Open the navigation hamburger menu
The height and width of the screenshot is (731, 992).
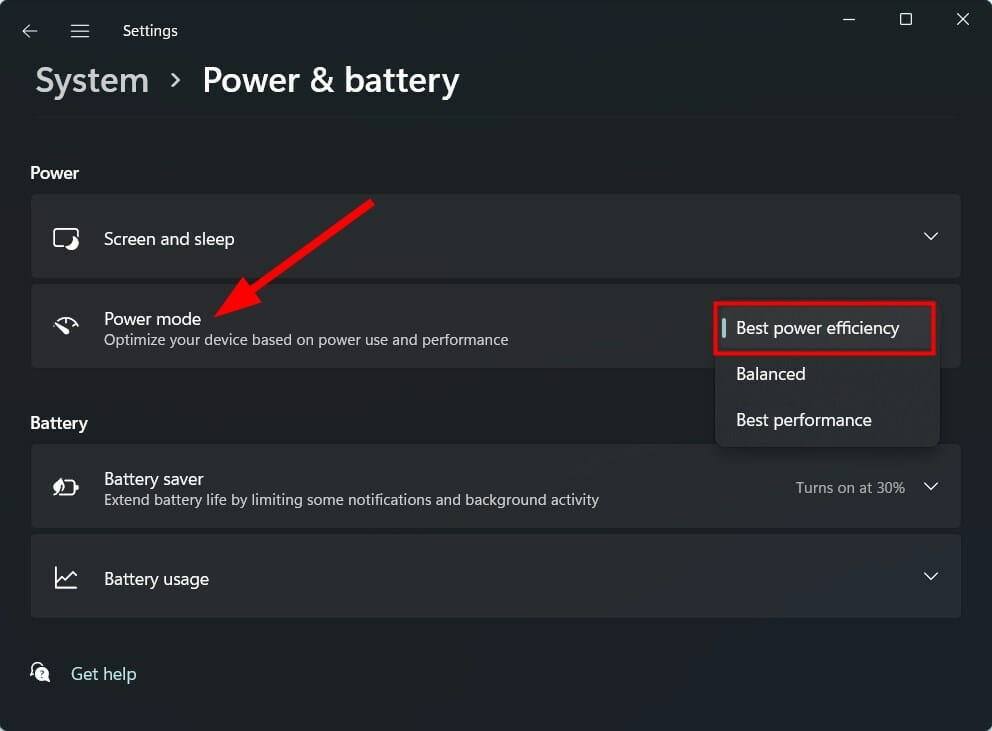point(80,30)
